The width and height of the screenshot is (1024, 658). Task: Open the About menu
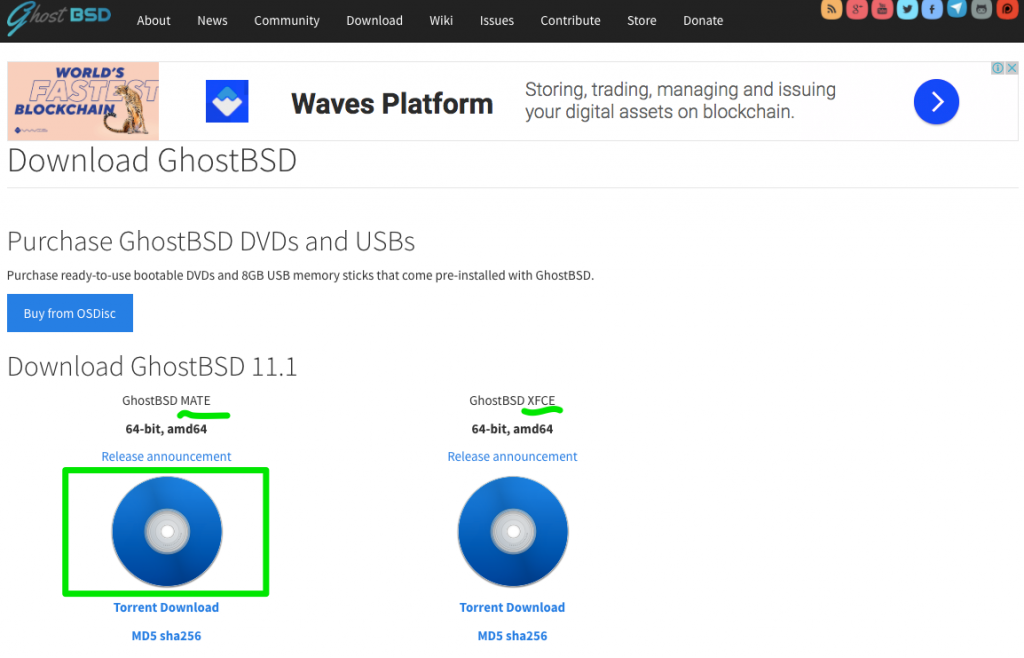pos(153,21)
